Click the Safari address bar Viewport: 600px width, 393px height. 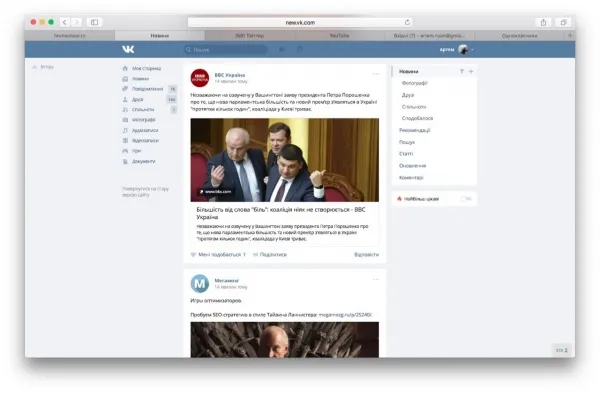pyautogui.click(x=300, y=22)
